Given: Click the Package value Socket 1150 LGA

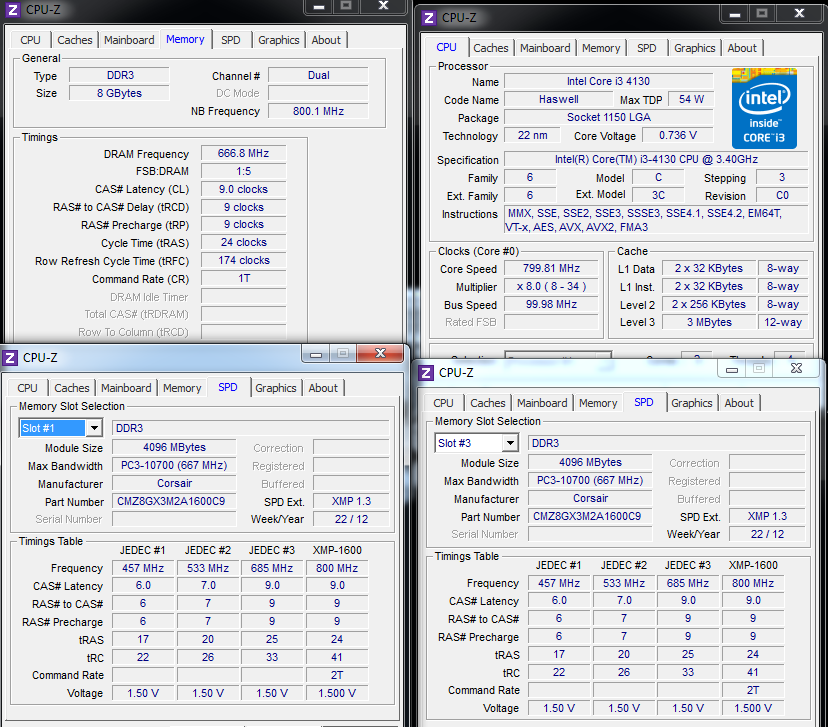Looking at the screenshot, I should click(x=608, y=117).
